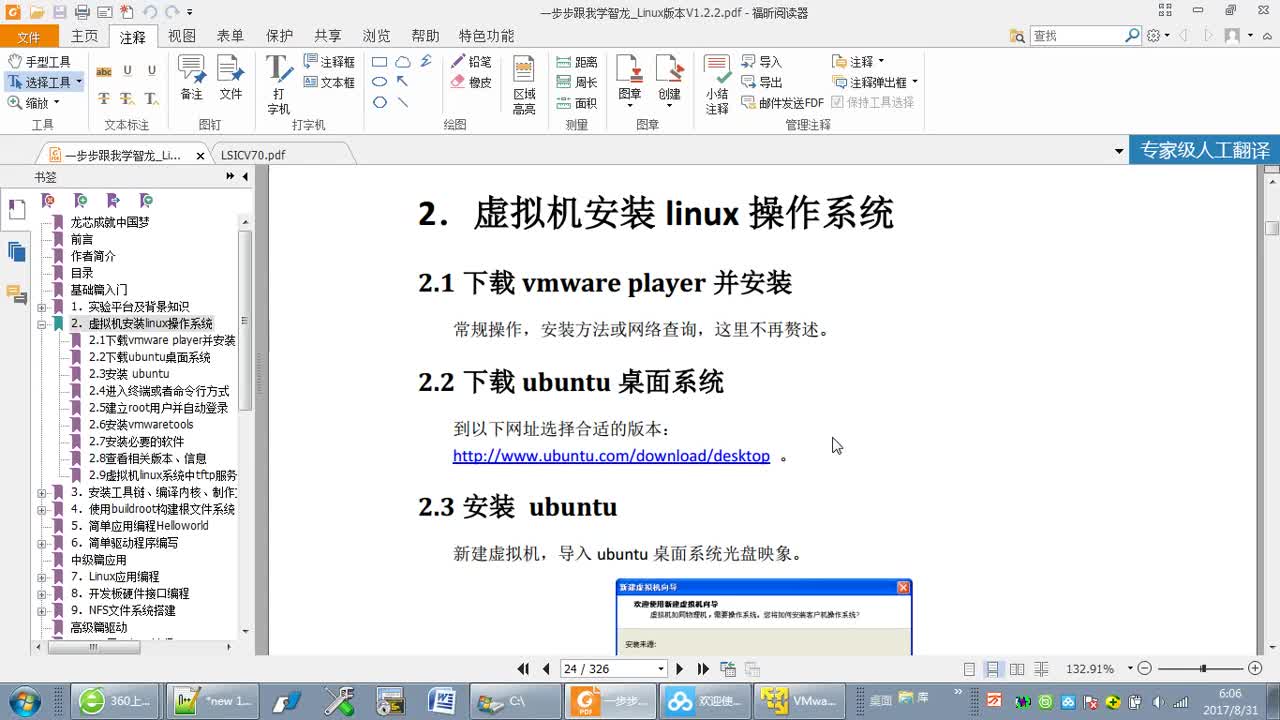This screenshot has width=1280, height=720.
Task: Go to the previous page
Action: pyautogui.click(x=546, y=669)
